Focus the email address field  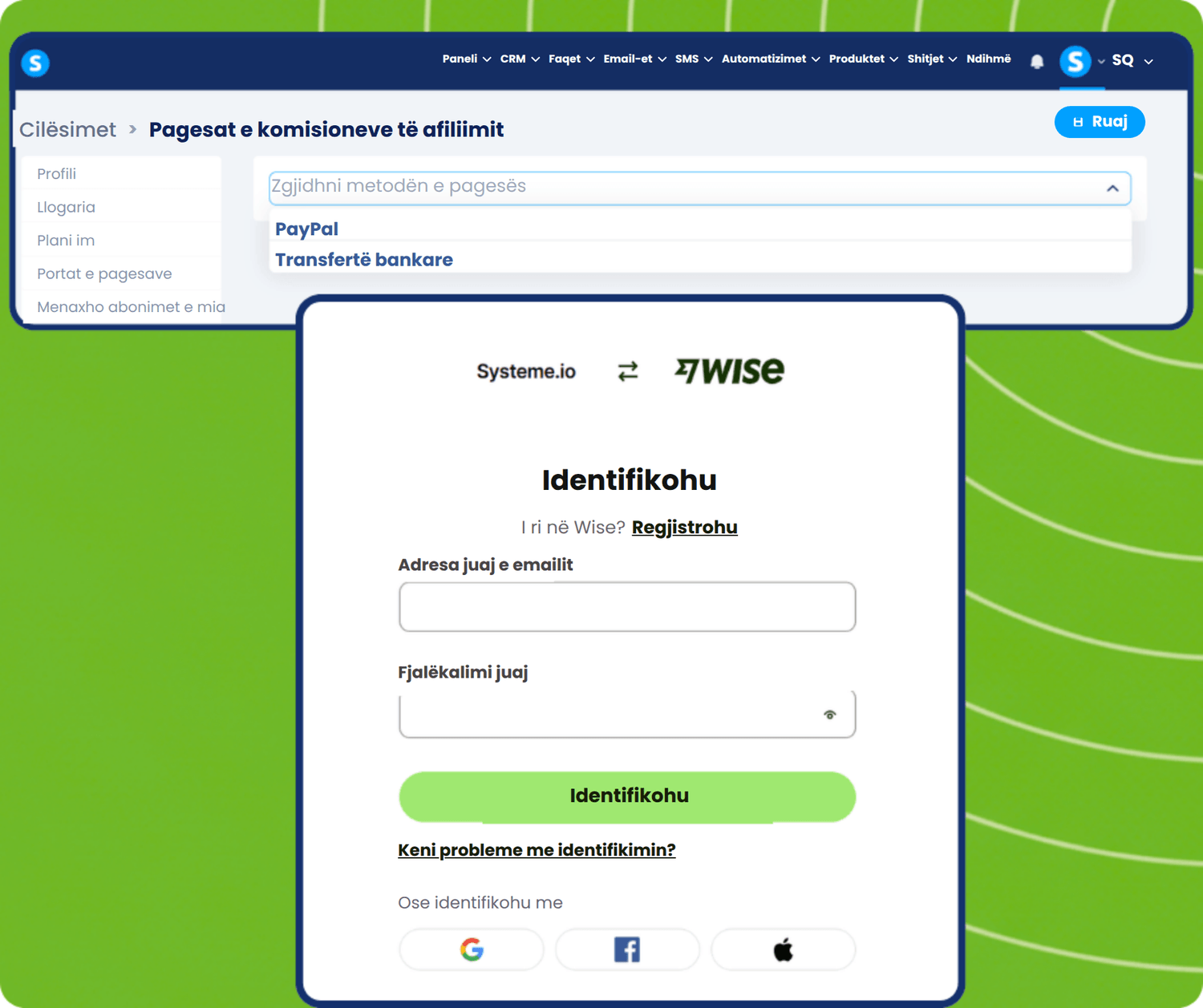pyautogui.click(x=627, y=607)
